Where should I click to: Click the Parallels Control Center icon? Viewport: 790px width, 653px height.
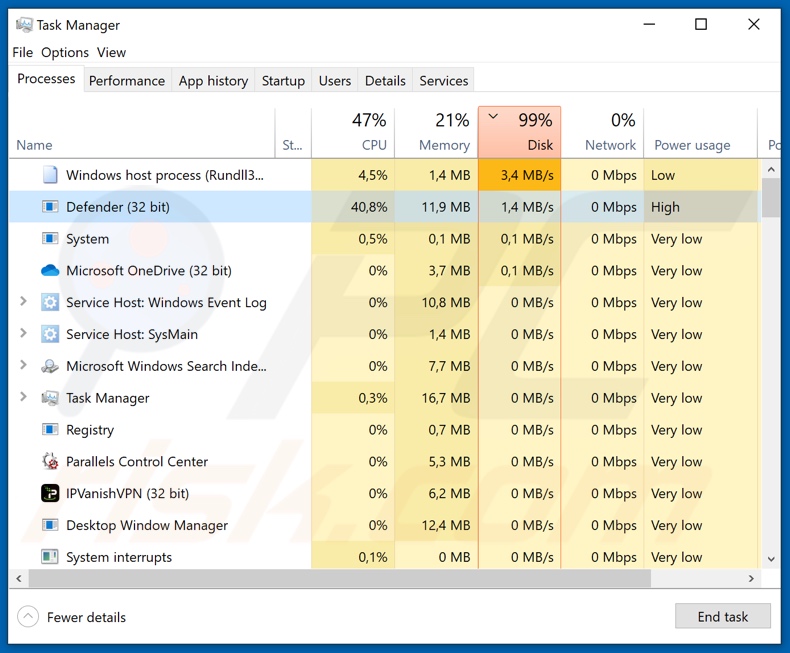[x=50, y=462]
